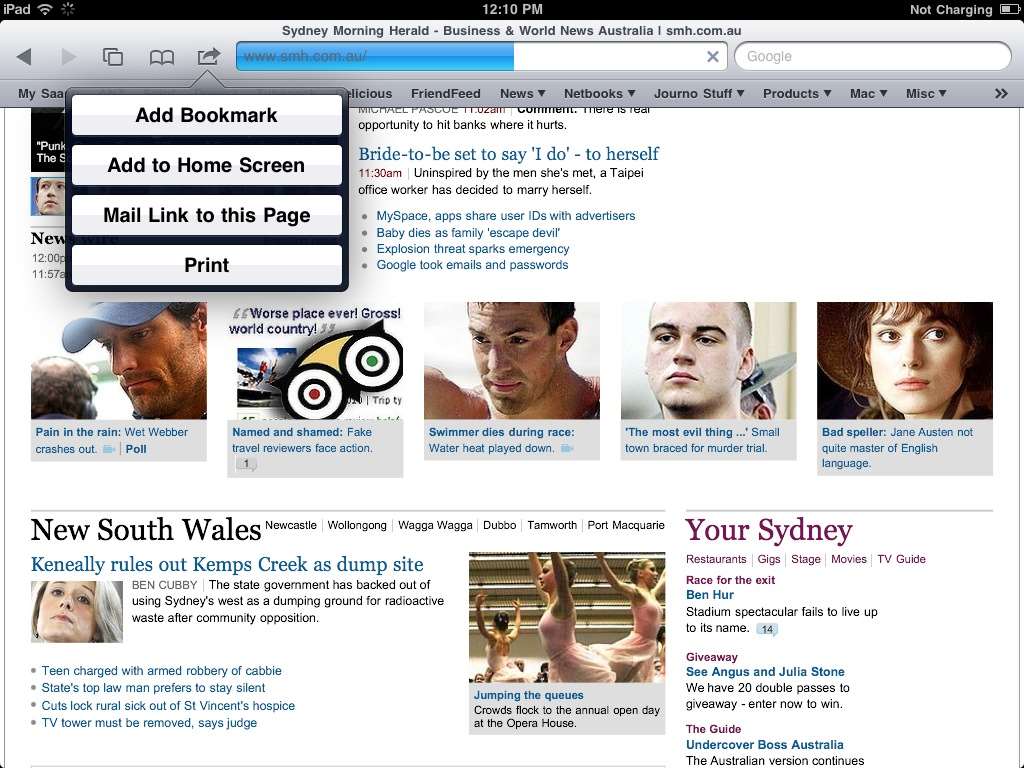Open the Bride-to-be marries herself story

pyautogui.click(x=508, y=155)
